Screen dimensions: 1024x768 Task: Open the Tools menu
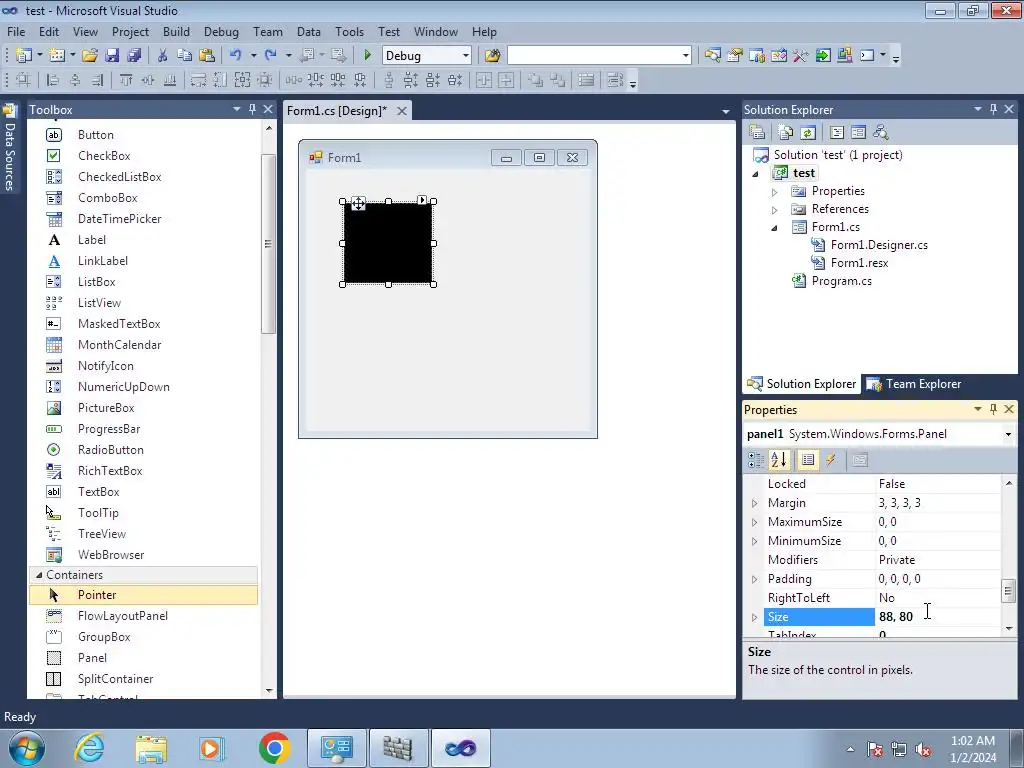click(x=349, y=31)
